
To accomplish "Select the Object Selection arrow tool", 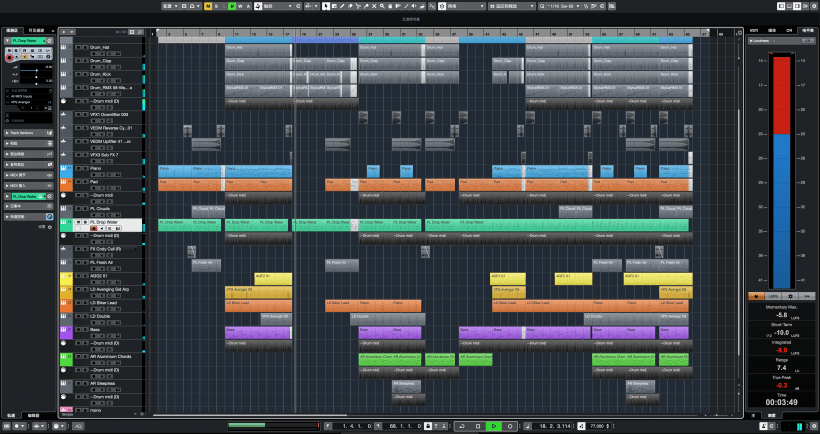I will tap(326, 6).
